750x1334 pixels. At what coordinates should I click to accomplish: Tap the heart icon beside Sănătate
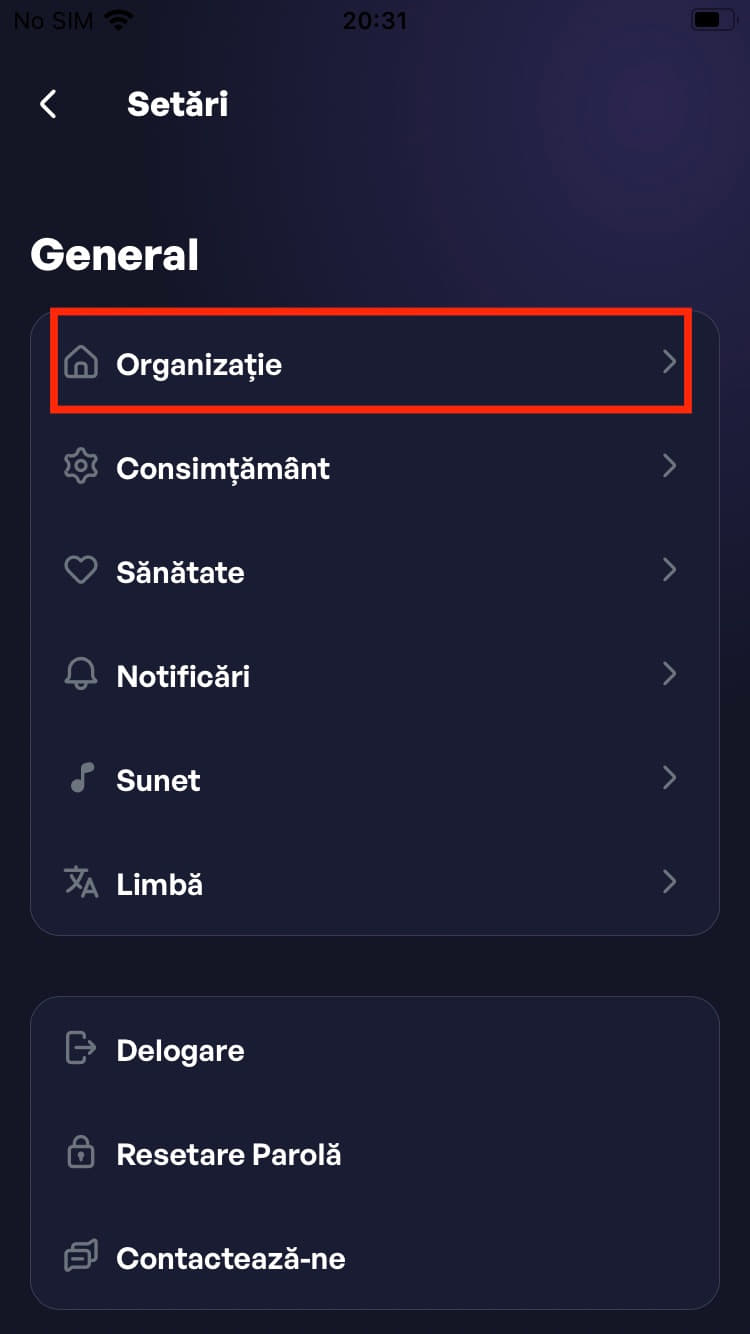click(81, 571)
